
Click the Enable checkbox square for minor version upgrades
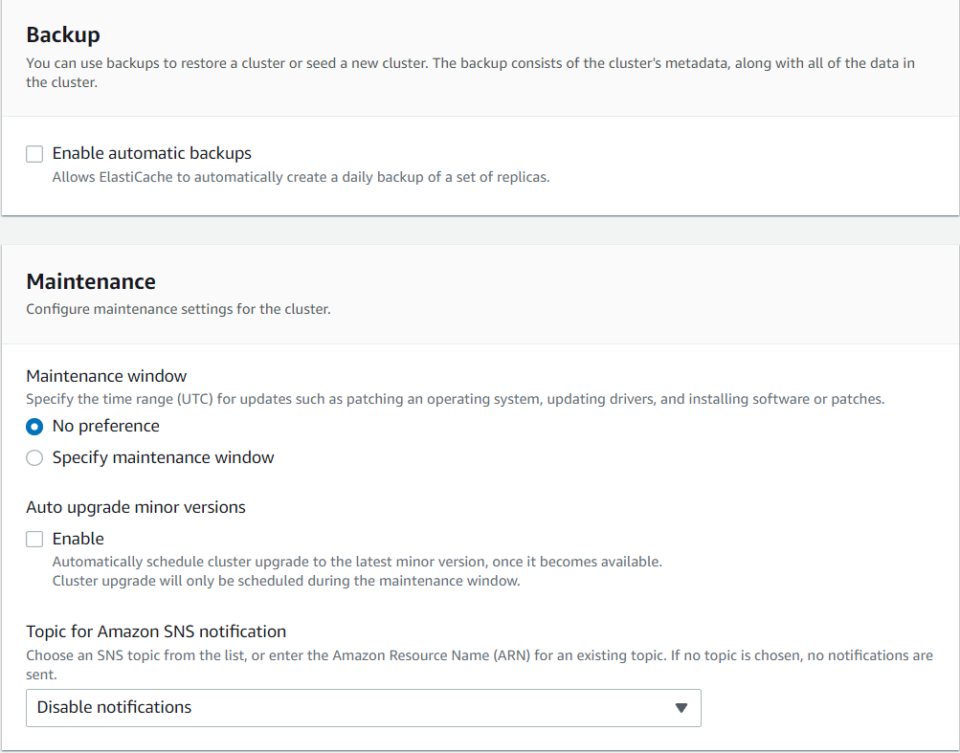pyautogui.click(x=34, y=538)
